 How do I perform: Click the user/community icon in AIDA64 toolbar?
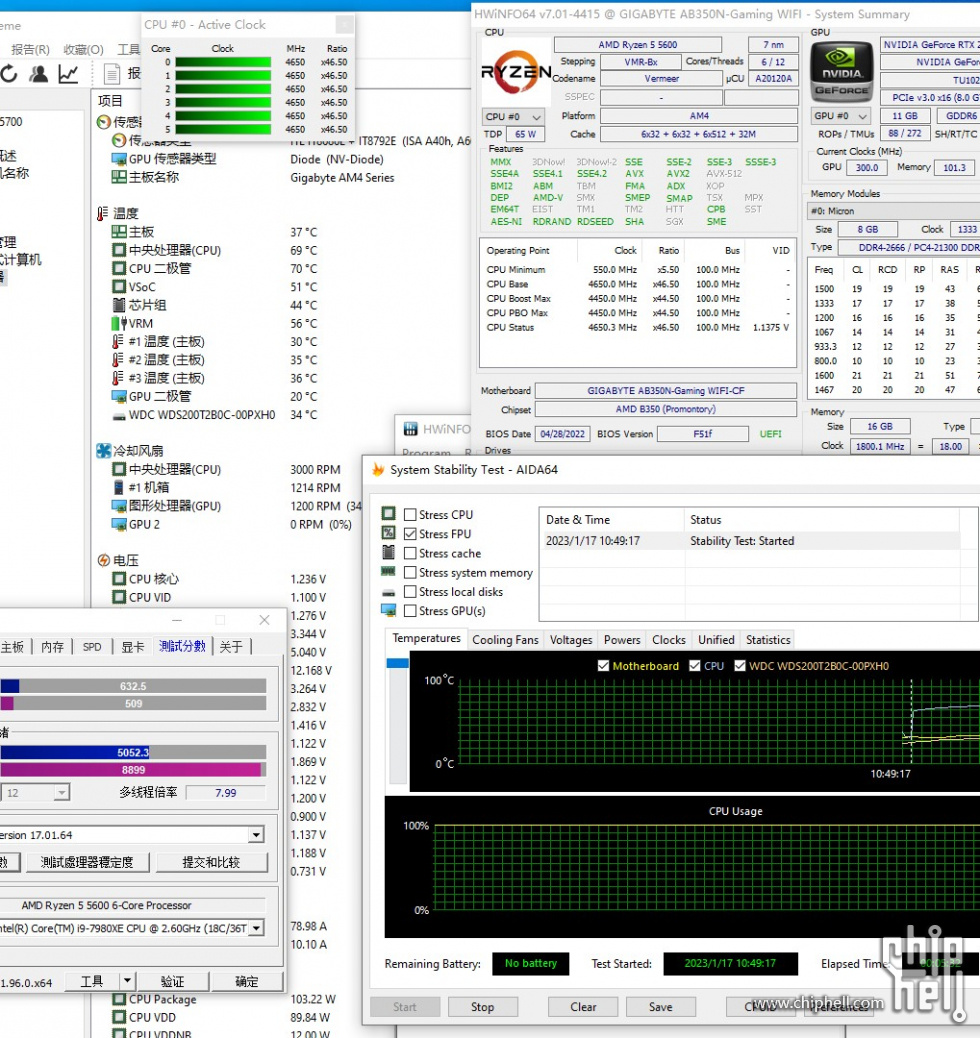pos(39,73)
